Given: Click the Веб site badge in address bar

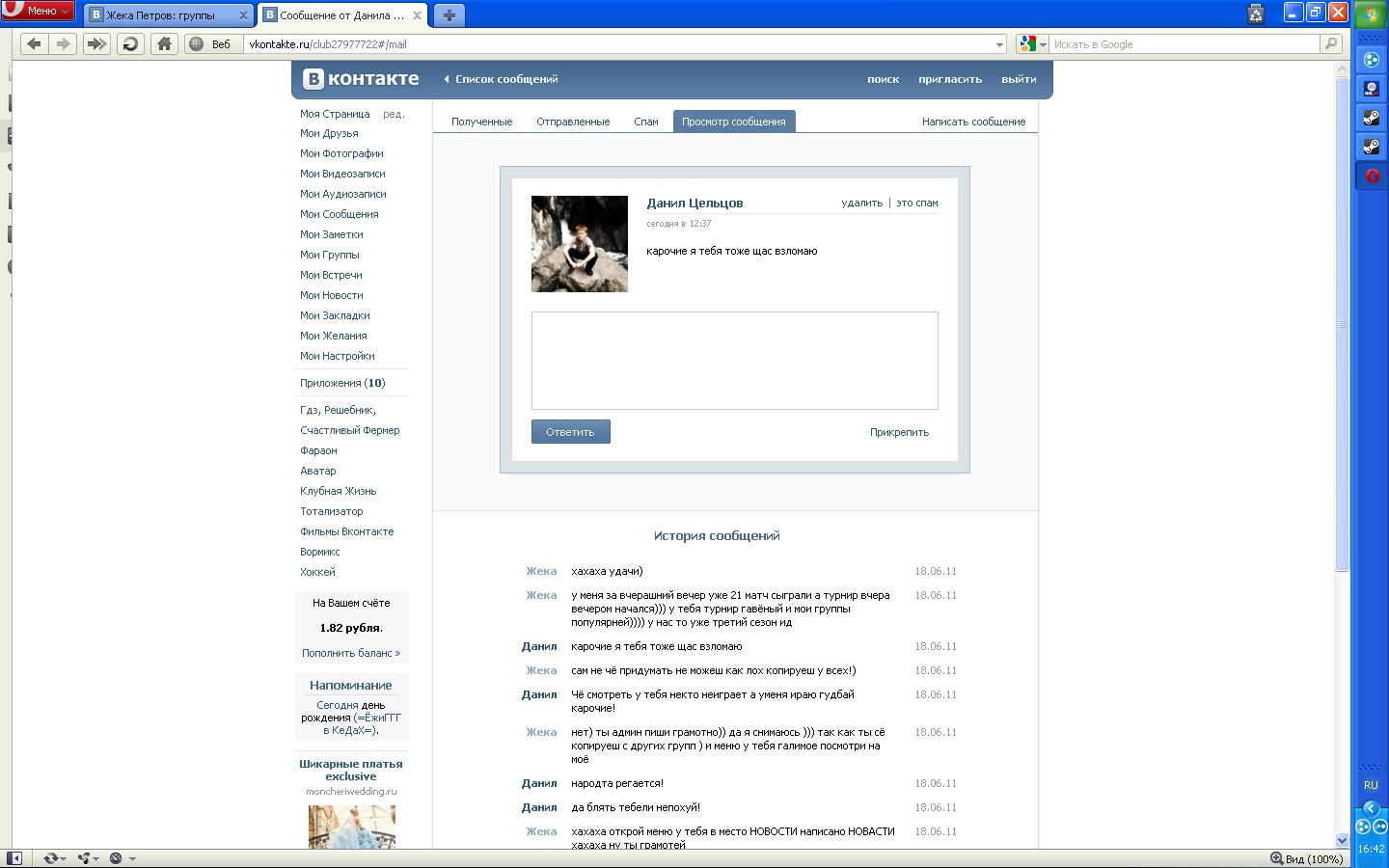Looking at the screenshot, I should [211, 44].
